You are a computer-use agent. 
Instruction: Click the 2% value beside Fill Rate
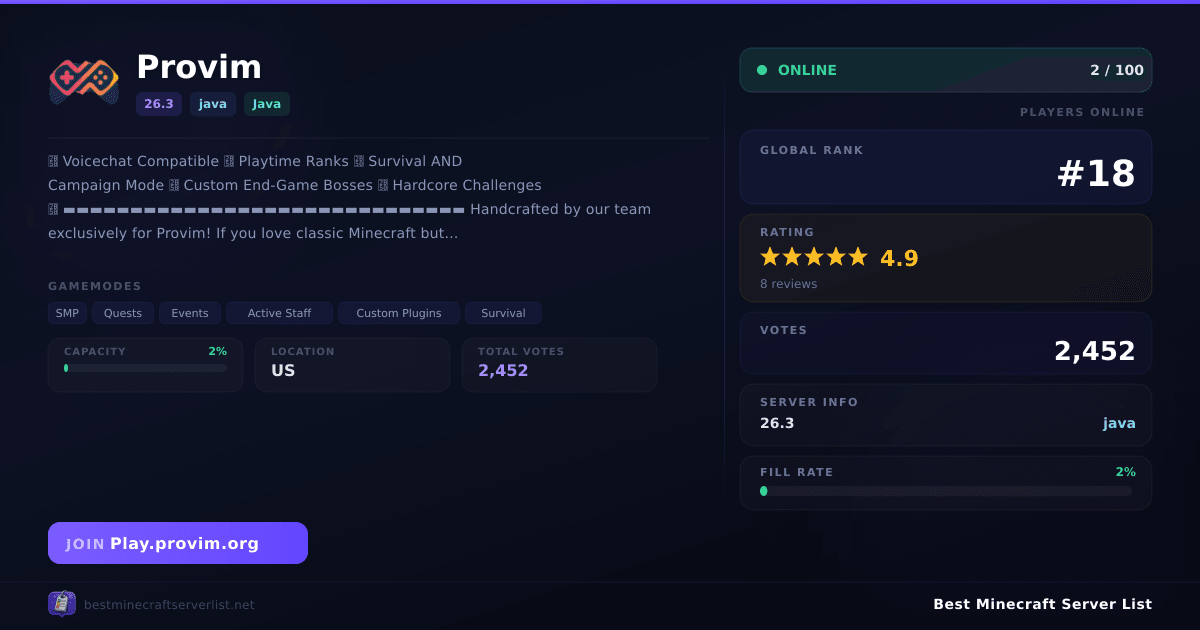[1126, 472]
